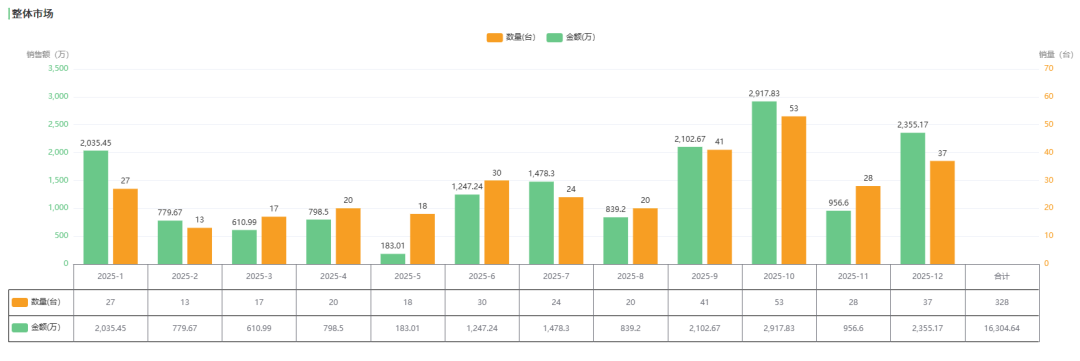Click the orange 2025-12 bar labeled 37
The image size is (1080, 361).
(x=943, y=212)
